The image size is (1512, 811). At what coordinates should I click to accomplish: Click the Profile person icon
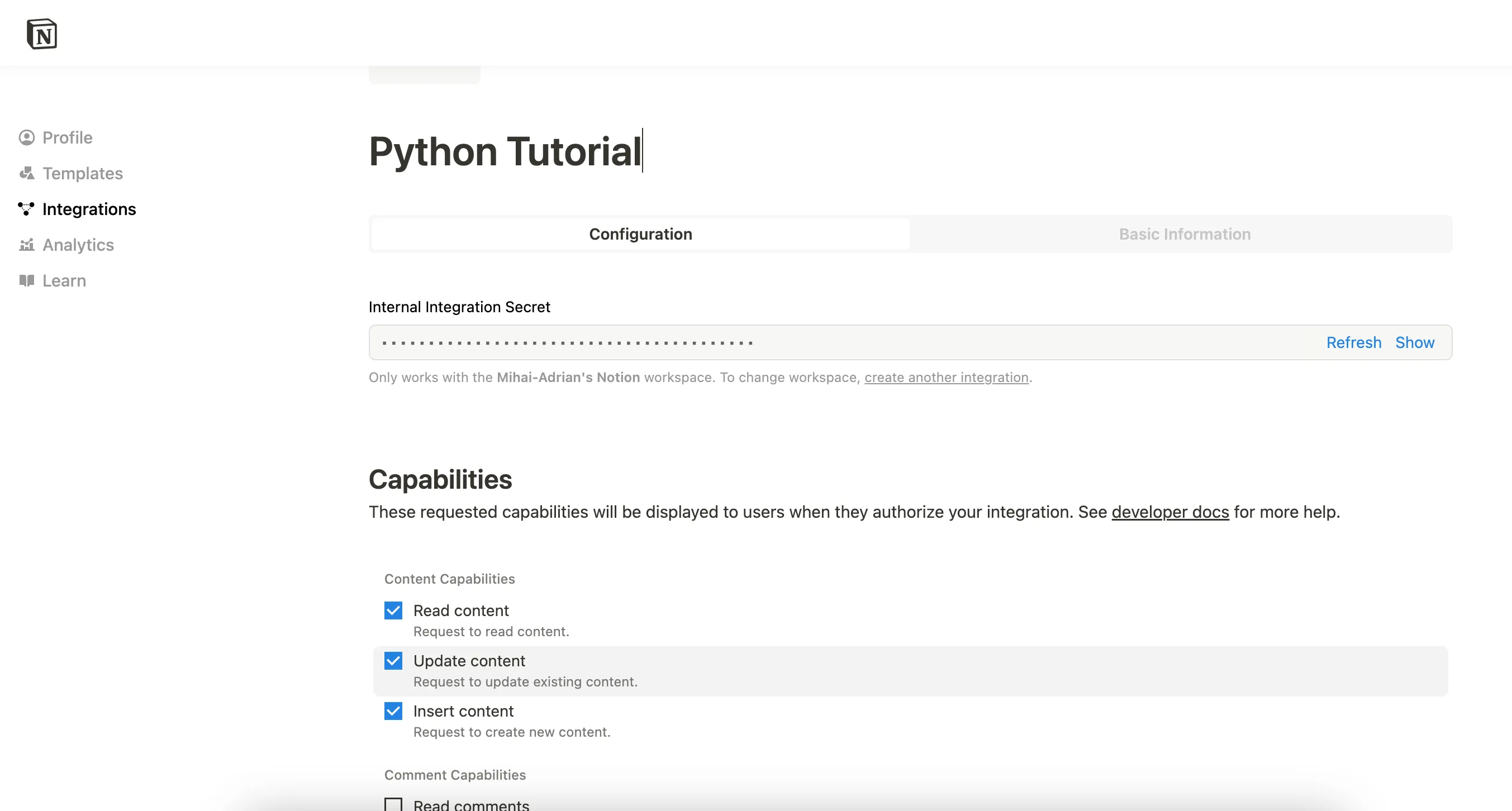(26, 137)
